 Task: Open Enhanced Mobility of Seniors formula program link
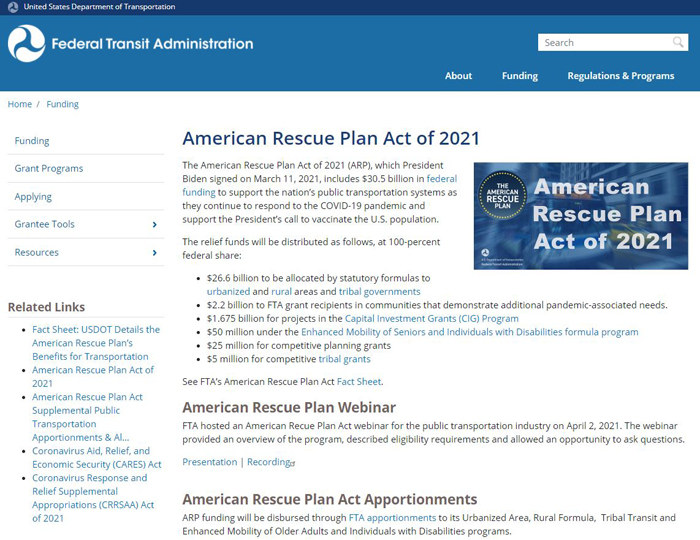470,332
